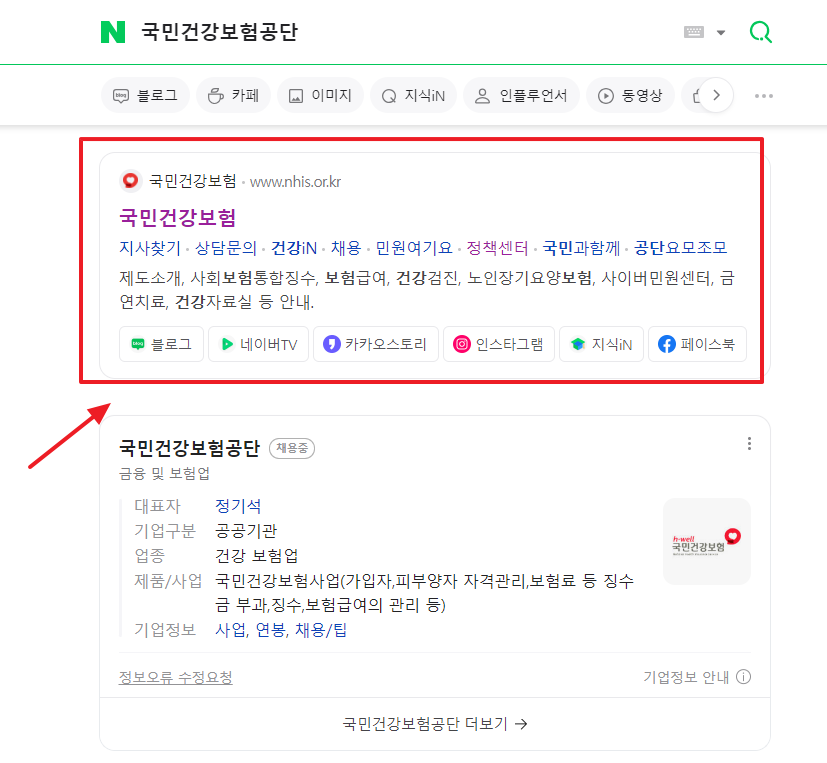Click the 금융 및 보험업 category text
This screenshot has height=763, width=827.
click(x=165, y=473)
